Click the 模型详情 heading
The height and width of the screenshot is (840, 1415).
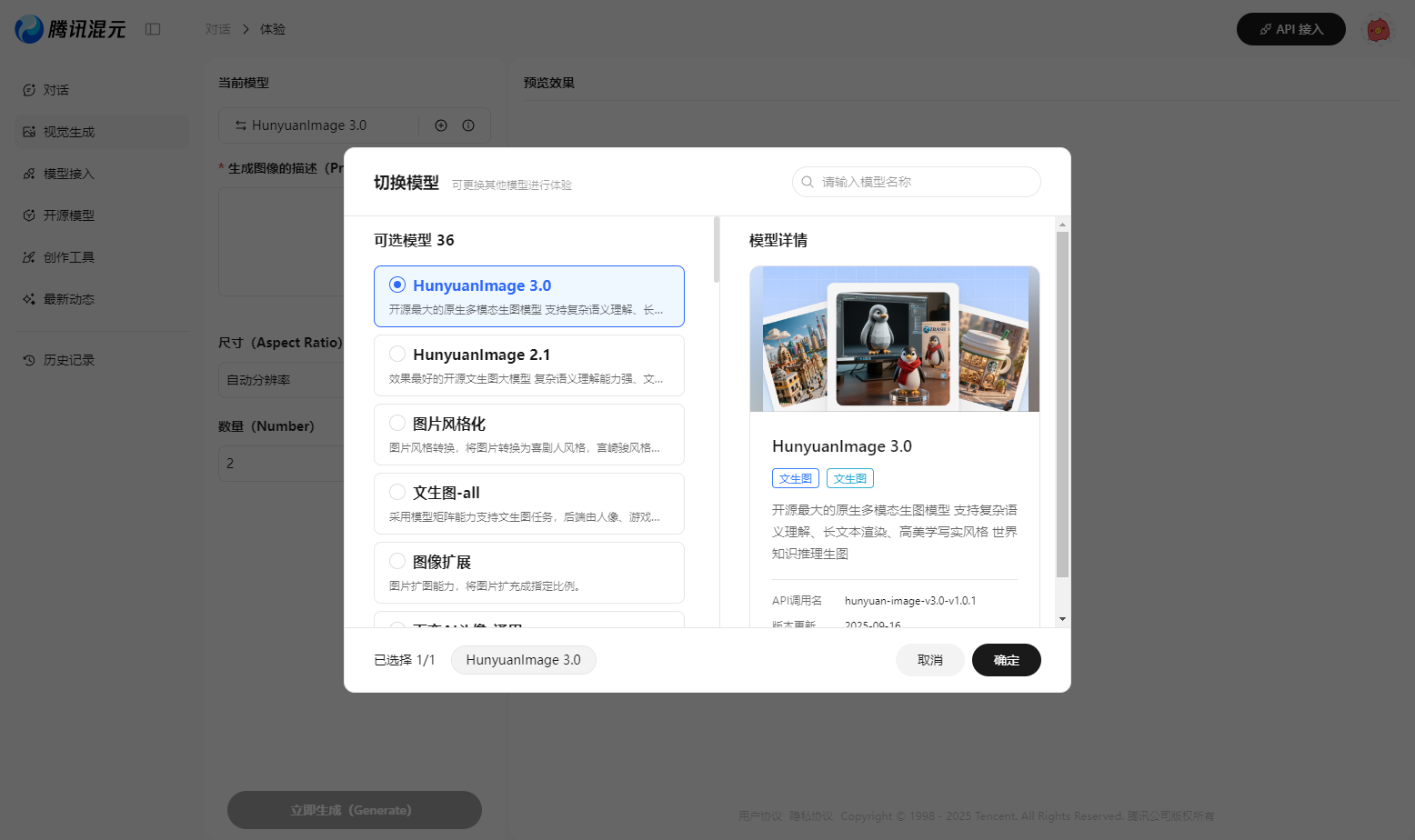[x=778, y=240]
